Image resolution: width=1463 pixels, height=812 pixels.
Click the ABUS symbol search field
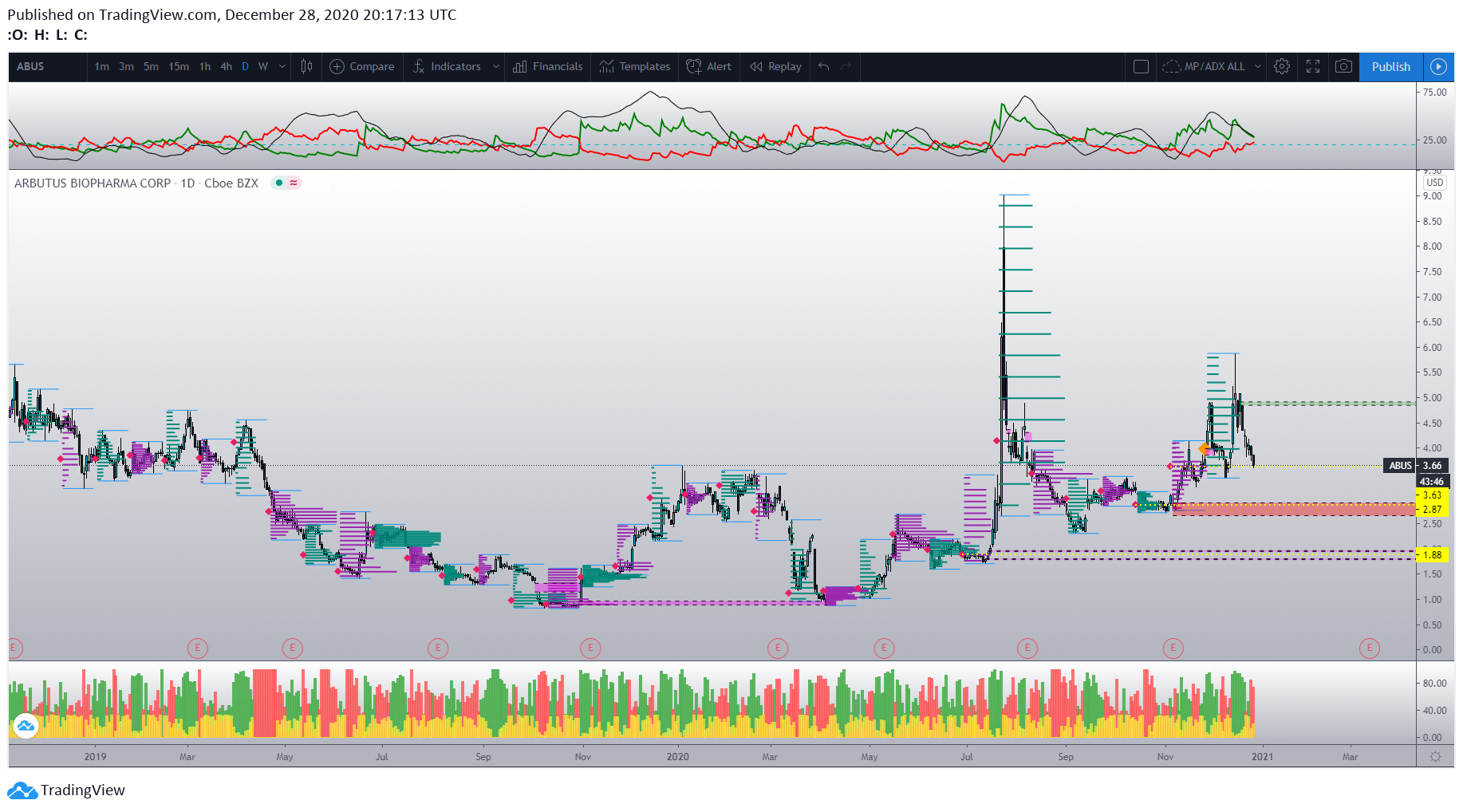(x=48, y=67)
